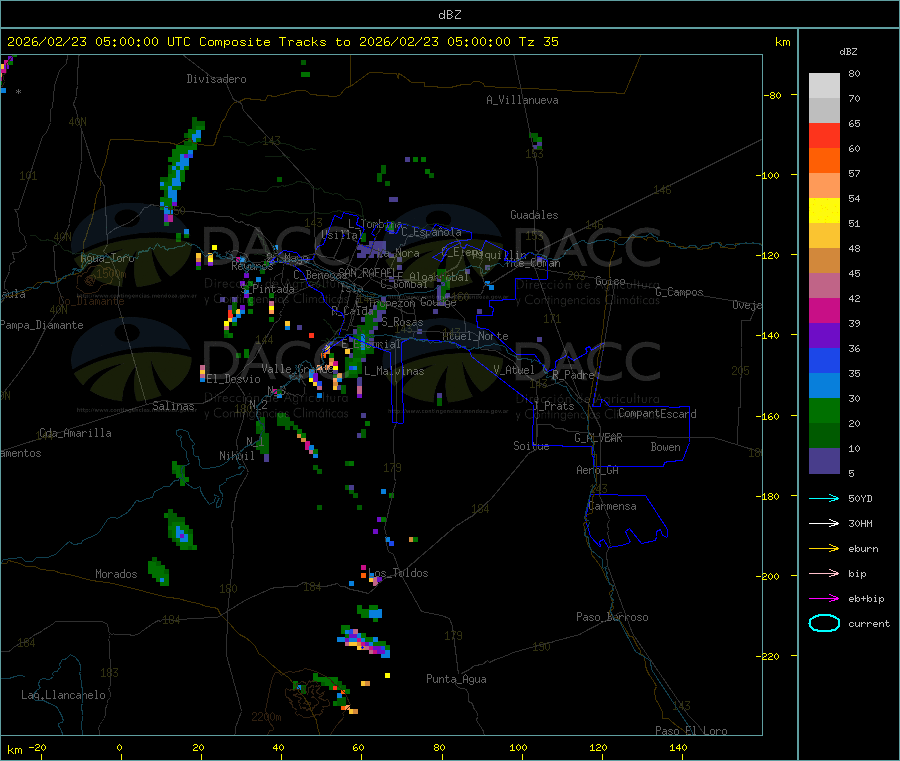Pick the green 20 dBZ color swatch
This screenshot has height=761, width=900.
[x=824, y=410]
